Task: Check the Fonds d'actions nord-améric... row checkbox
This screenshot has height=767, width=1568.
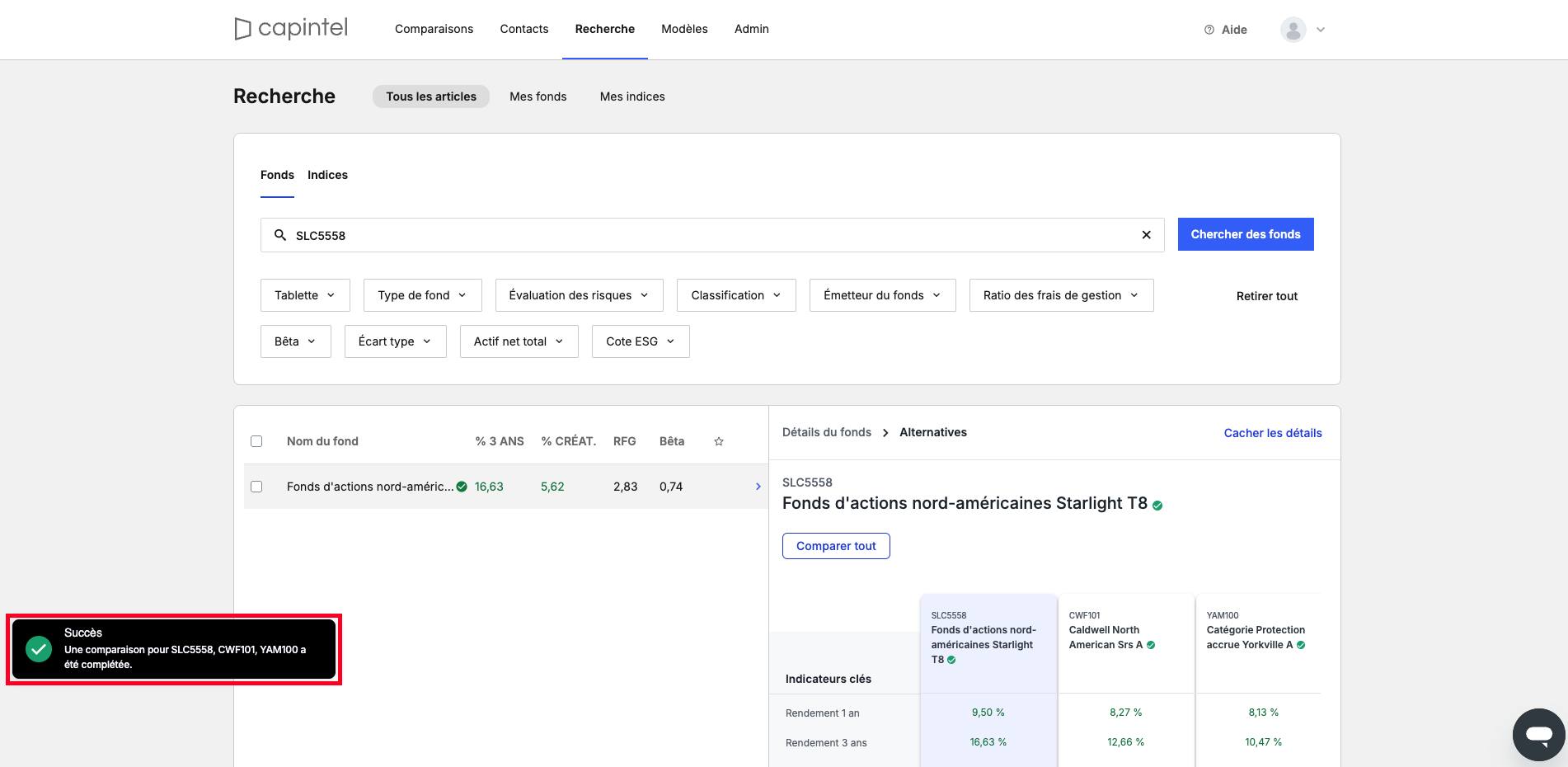Action: click(256, 487)
